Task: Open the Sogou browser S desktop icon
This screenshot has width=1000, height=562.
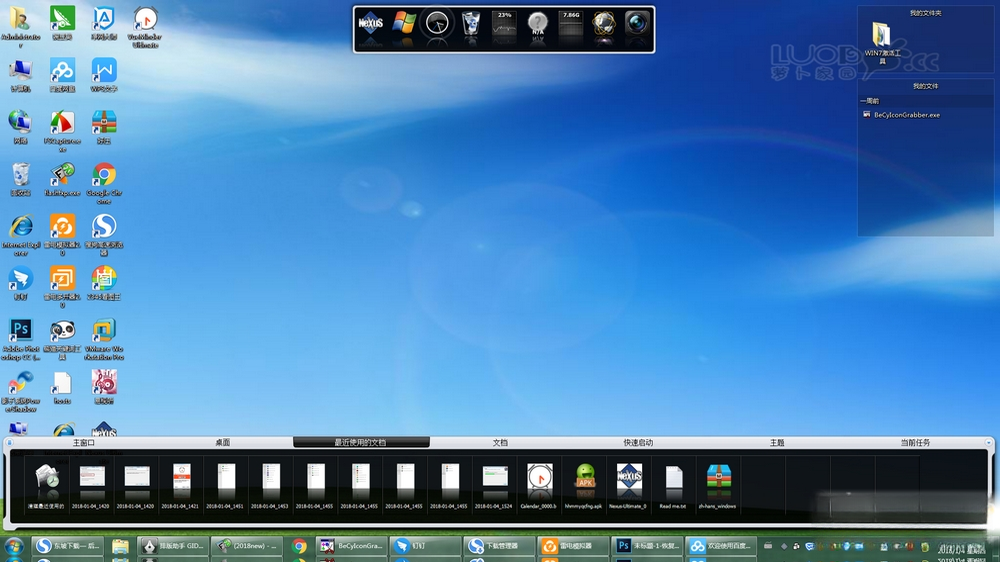Action: (104, 234)
